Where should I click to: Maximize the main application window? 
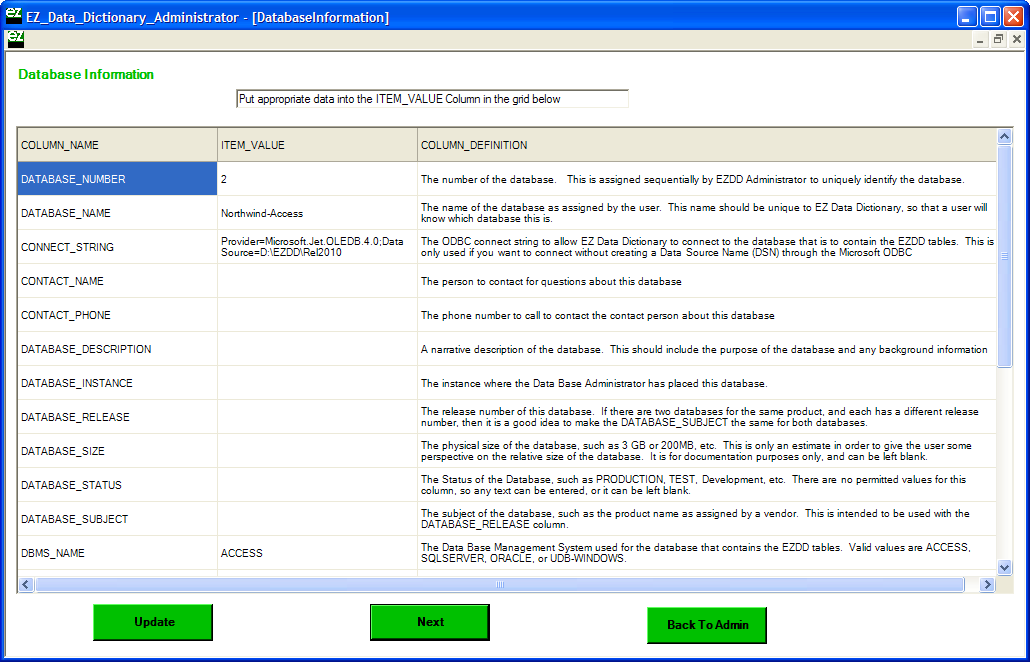990,16
